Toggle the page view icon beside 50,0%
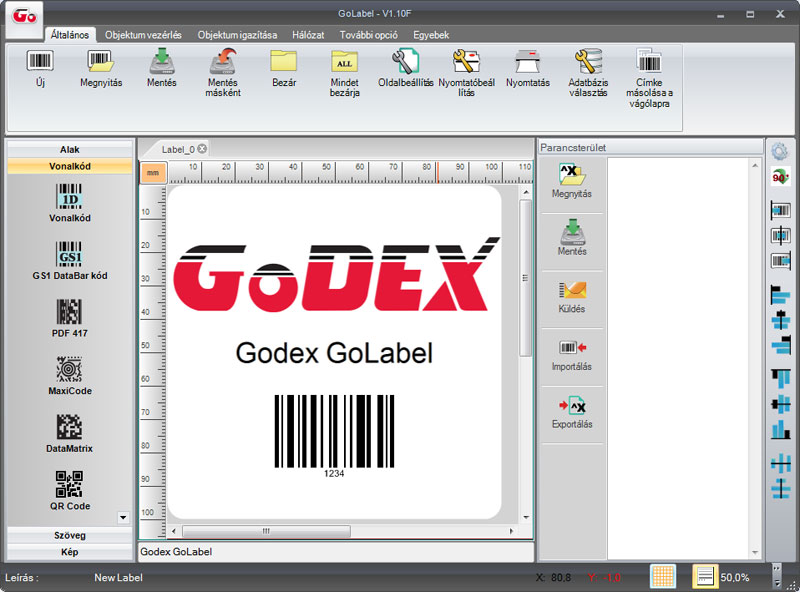Screen dimensions: 800x592 [705, 577]
